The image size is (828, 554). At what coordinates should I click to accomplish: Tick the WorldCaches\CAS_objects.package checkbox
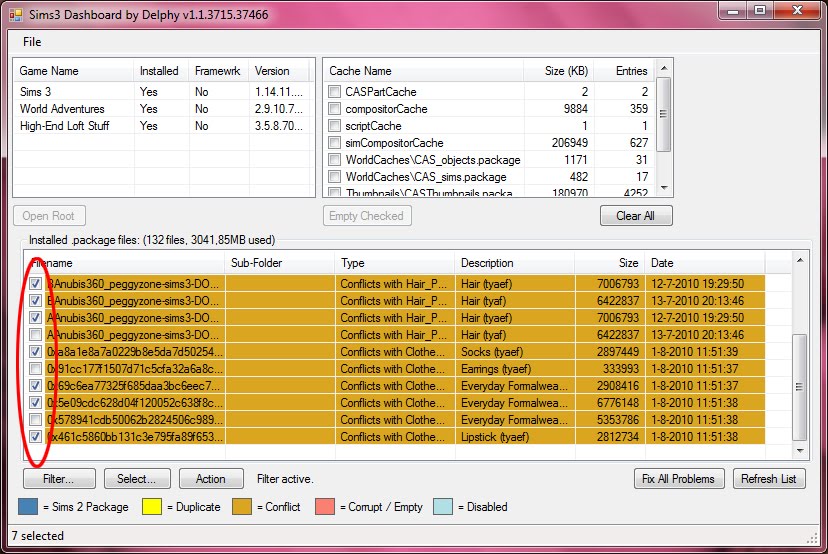click(334, 159)
